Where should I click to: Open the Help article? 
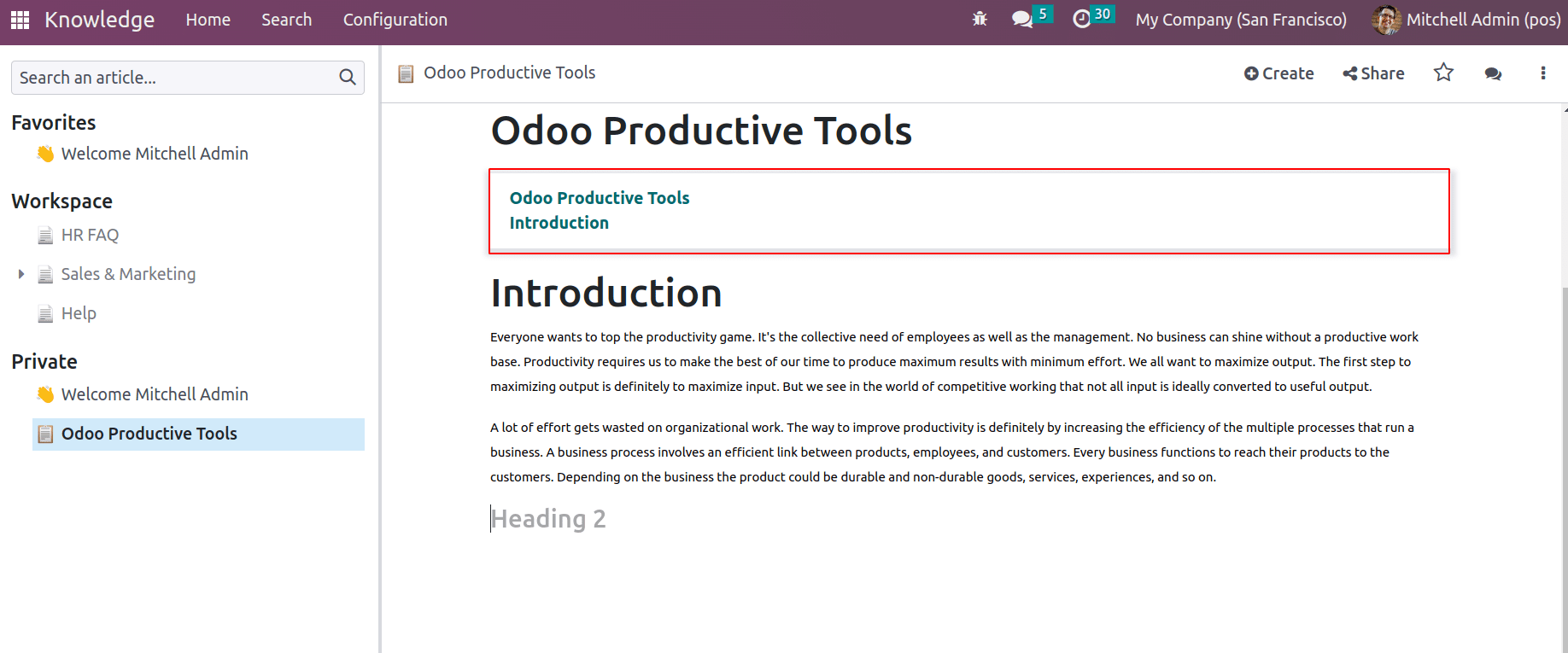(x=79, y=313)
